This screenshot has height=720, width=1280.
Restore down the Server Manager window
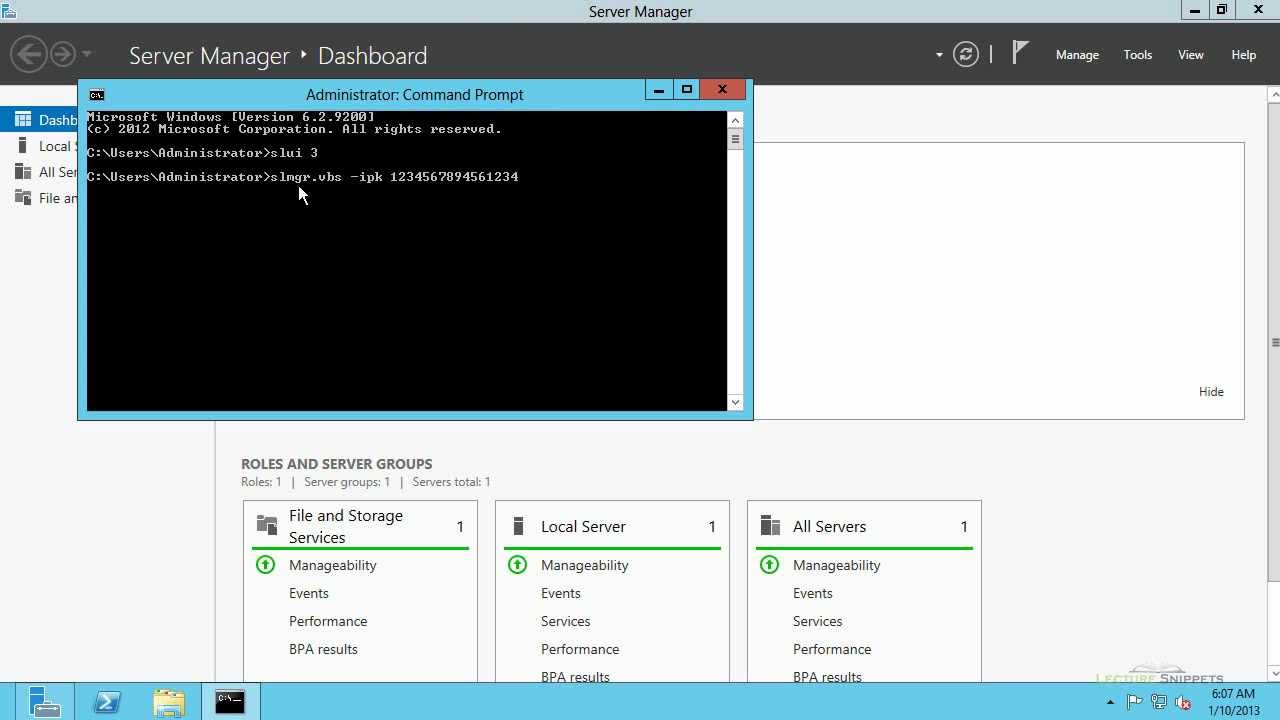click(1222, 9)
